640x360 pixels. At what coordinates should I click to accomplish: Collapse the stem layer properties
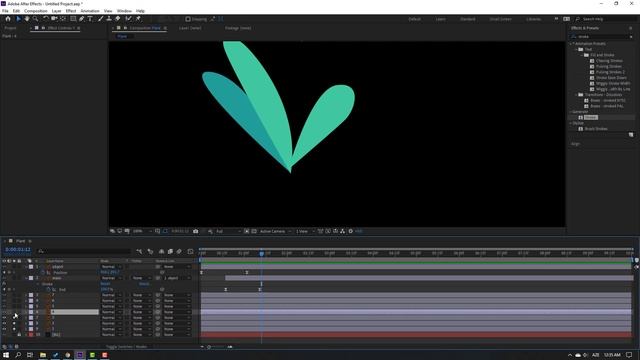point(26,278)
